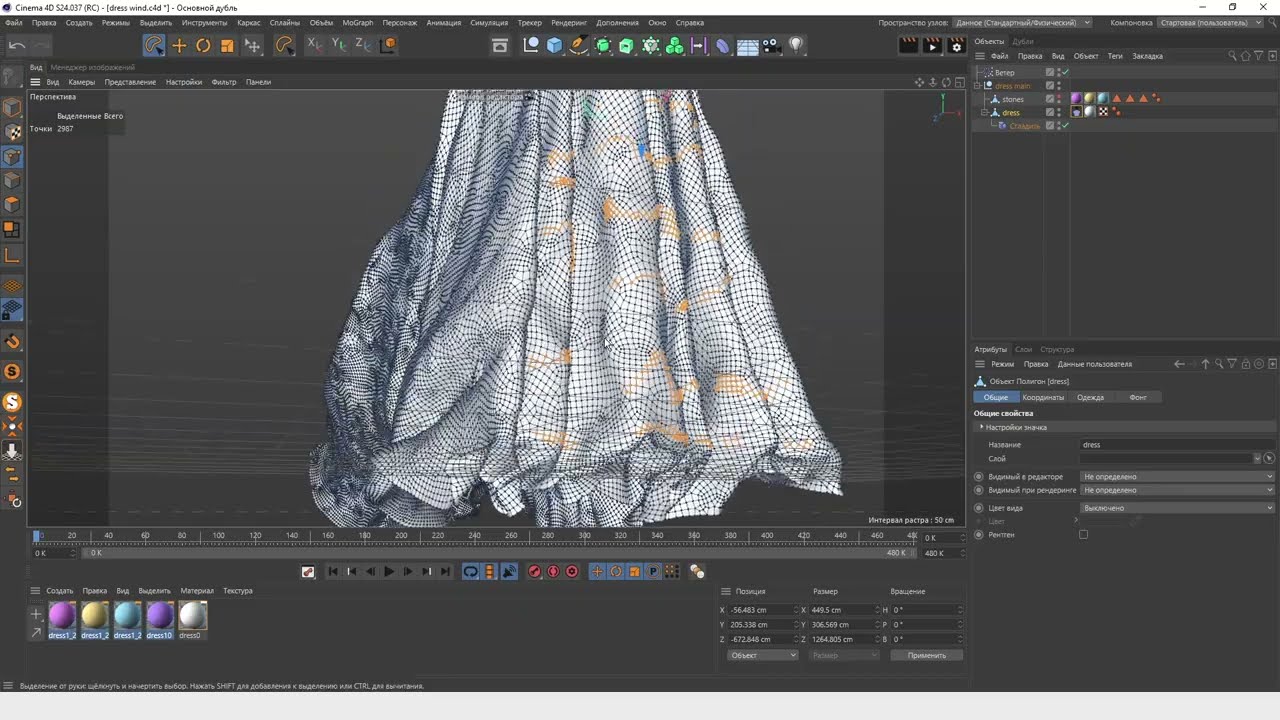The height and width of the screenshot is (720, 1280).
Task: Click the Применить button
Action: point(926,655)
